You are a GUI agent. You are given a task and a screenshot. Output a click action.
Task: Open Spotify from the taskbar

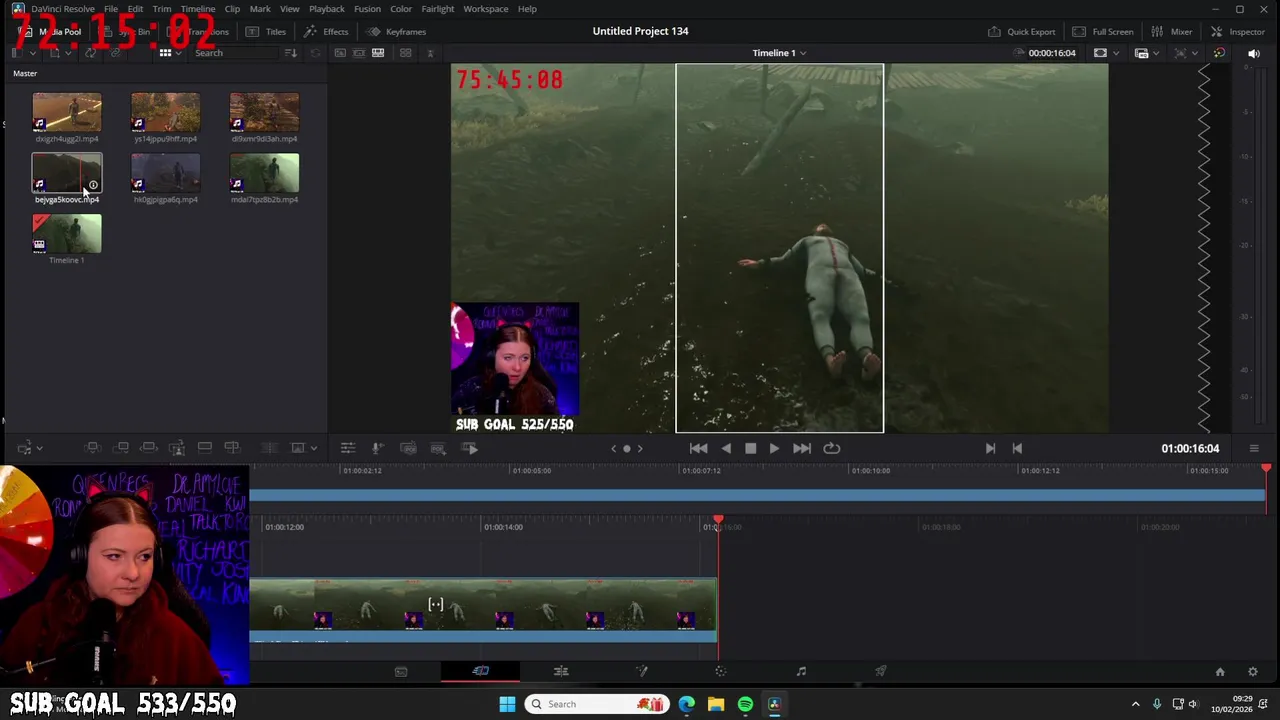745,704
